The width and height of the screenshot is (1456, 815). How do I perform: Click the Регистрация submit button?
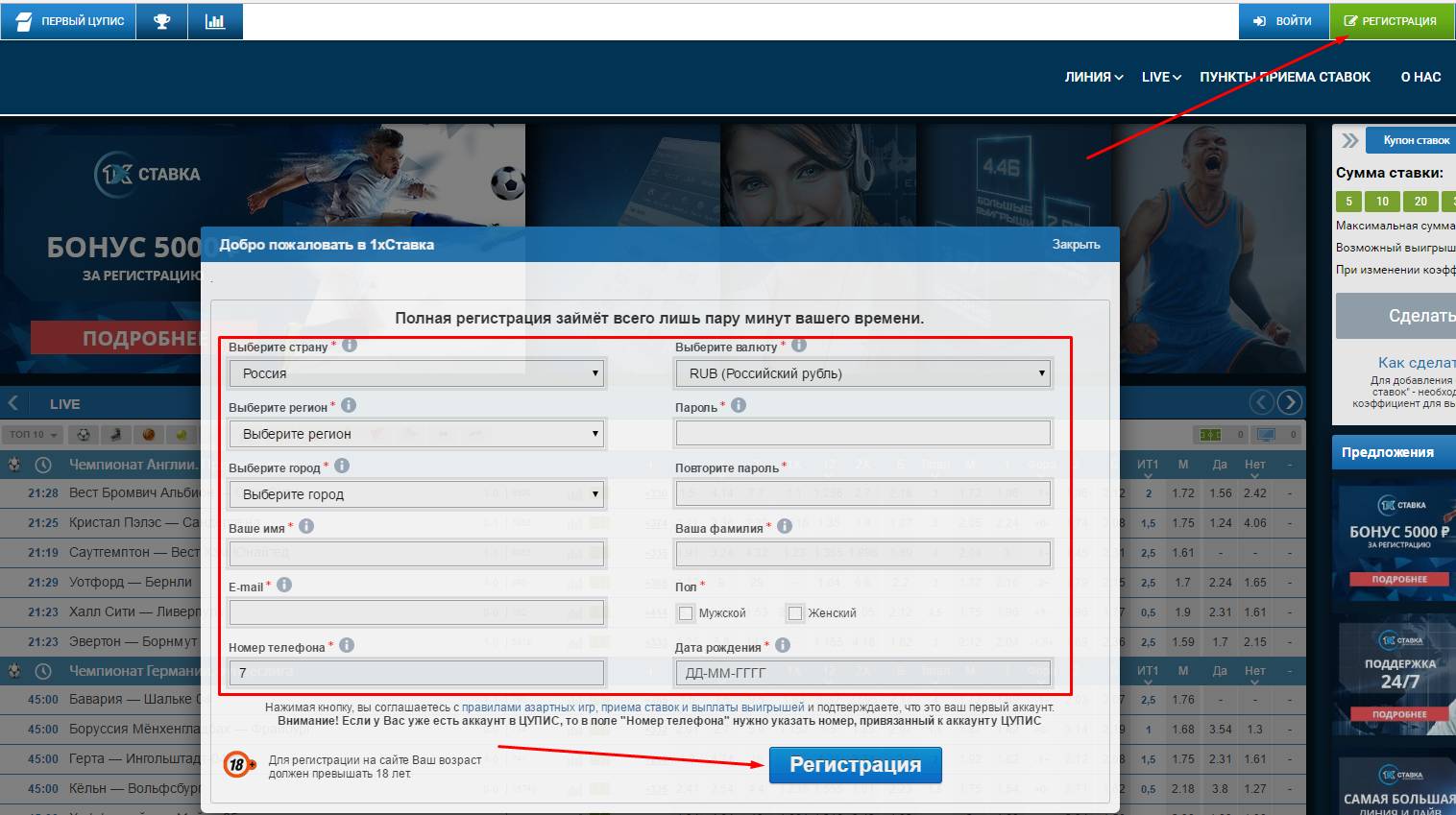coord(855,765)
